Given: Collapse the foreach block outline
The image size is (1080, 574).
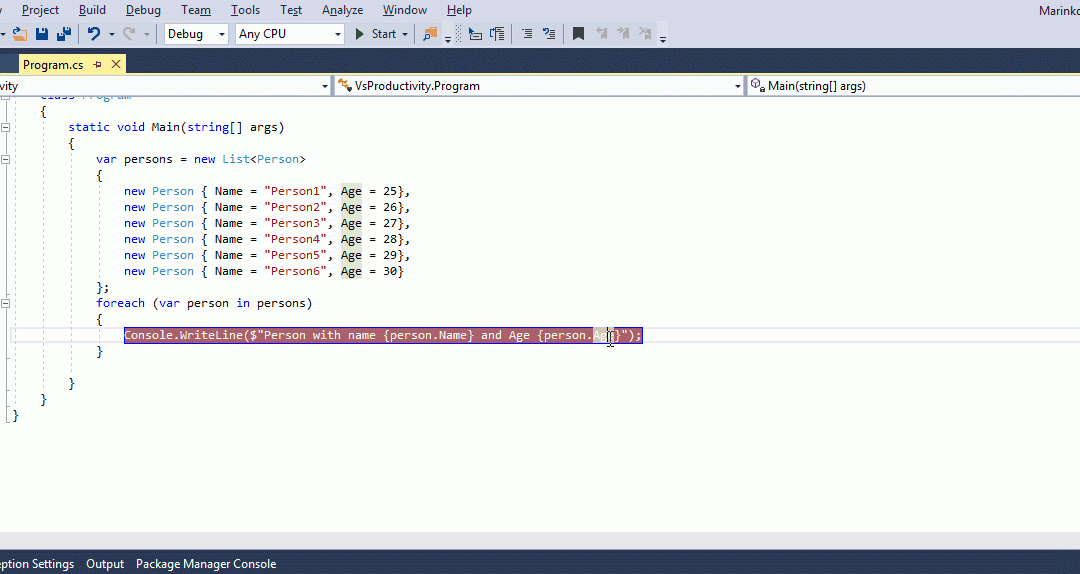Looking at the screenshot, I should pos(6,303).
